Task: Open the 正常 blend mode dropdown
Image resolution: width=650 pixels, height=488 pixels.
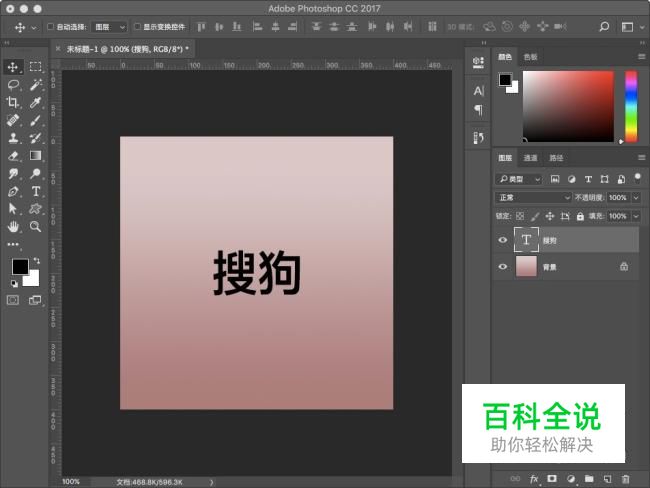Action: (534, 197)
